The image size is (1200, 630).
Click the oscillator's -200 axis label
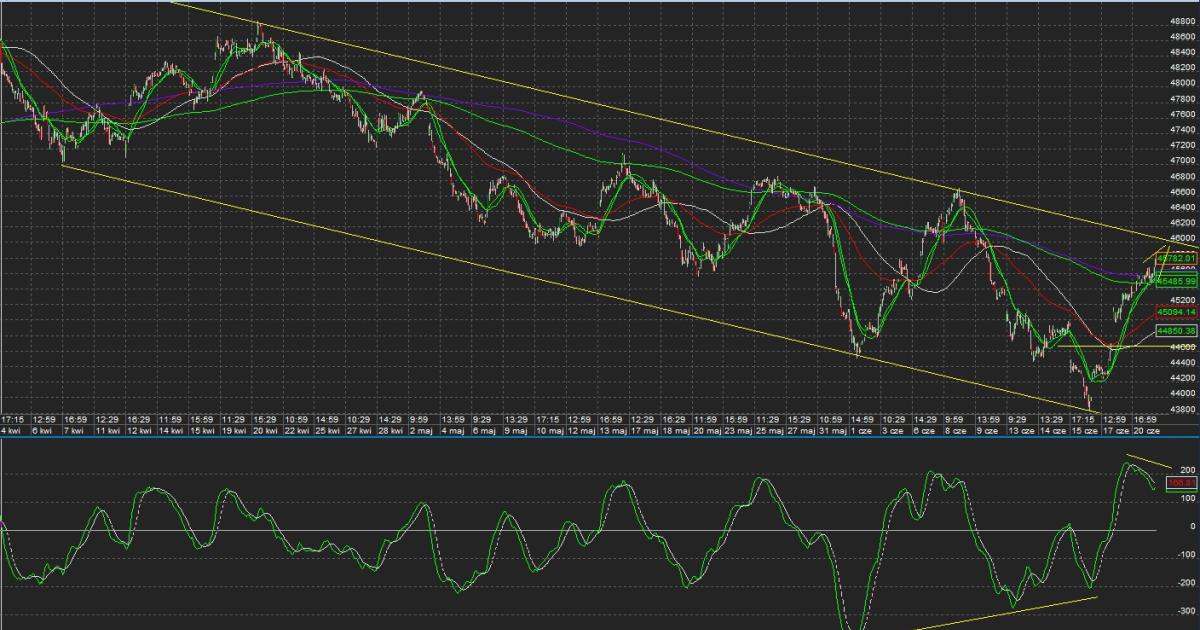tap(1184, 582)
